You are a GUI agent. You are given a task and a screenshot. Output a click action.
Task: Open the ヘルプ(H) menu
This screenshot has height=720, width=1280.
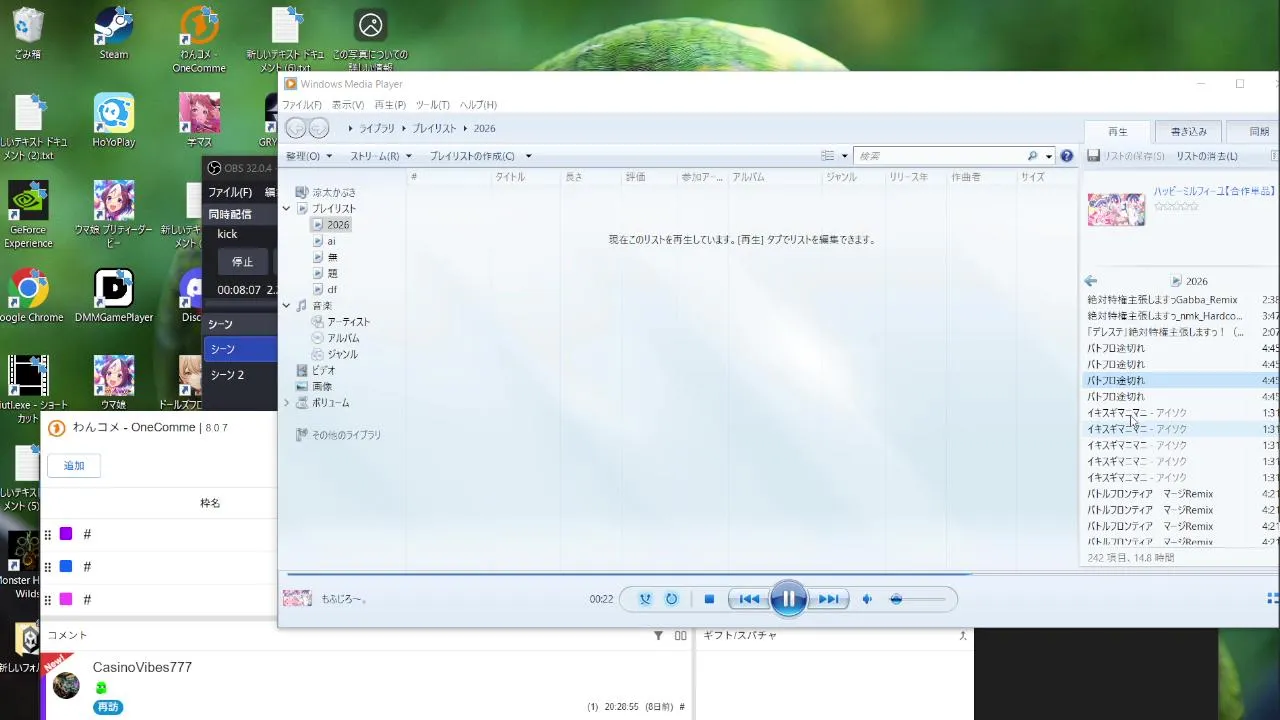pyautogui.click(x=478, y=105)
